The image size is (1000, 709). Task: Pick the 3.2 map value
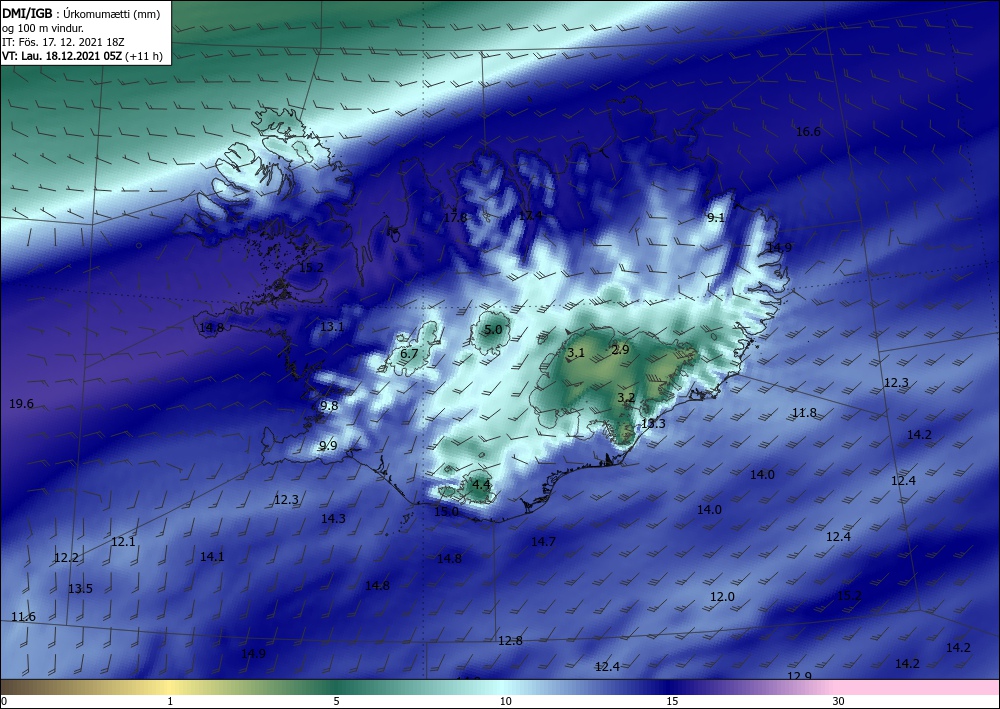(x=626, y=398)
